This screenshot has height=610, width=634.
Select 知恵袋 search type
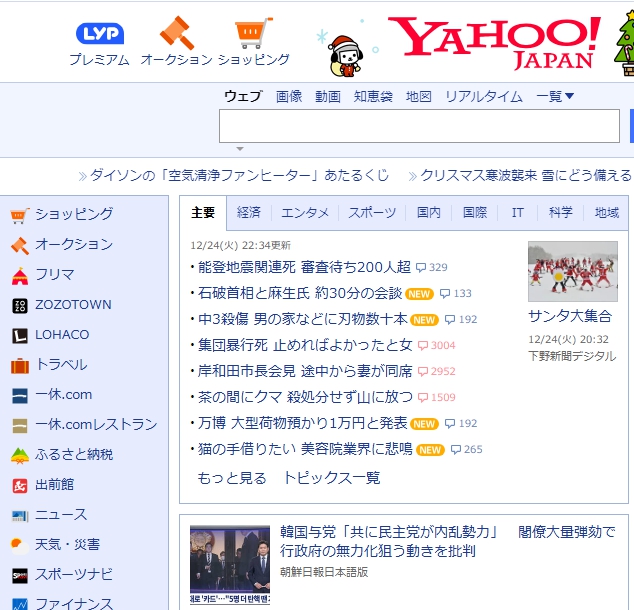(x=373, y=96)
